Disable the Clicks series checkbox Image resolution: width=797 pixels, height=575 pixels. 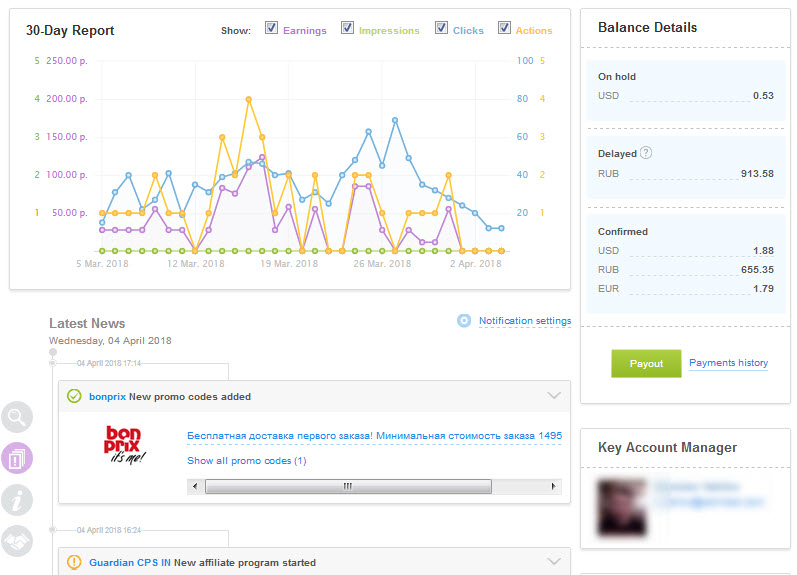(441, 28)
